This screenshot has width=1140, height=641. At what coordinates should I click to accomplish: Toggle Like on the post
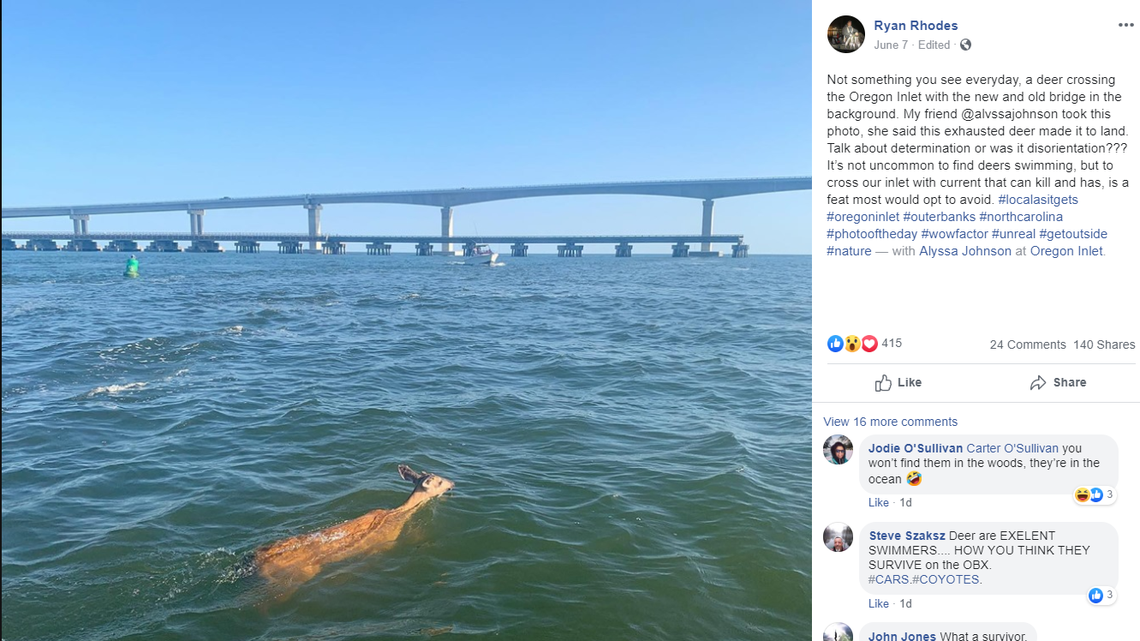(x=898, y=382)
